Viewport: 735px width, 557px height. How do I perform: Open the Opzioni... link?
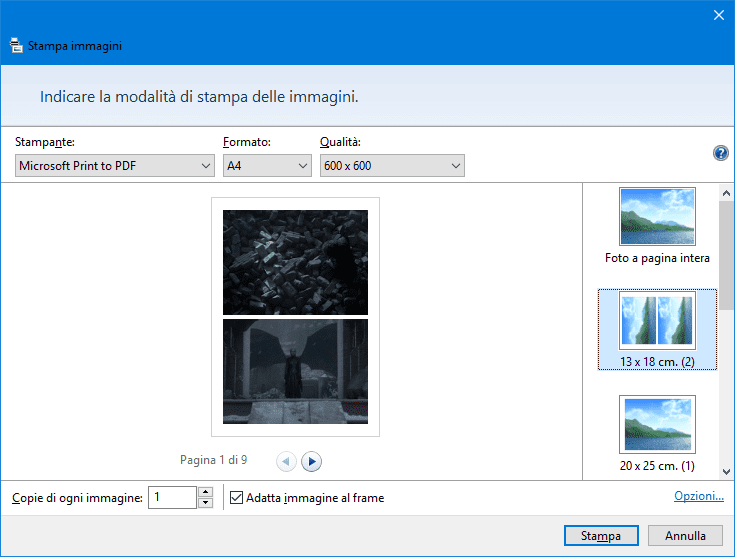[698, 496]
